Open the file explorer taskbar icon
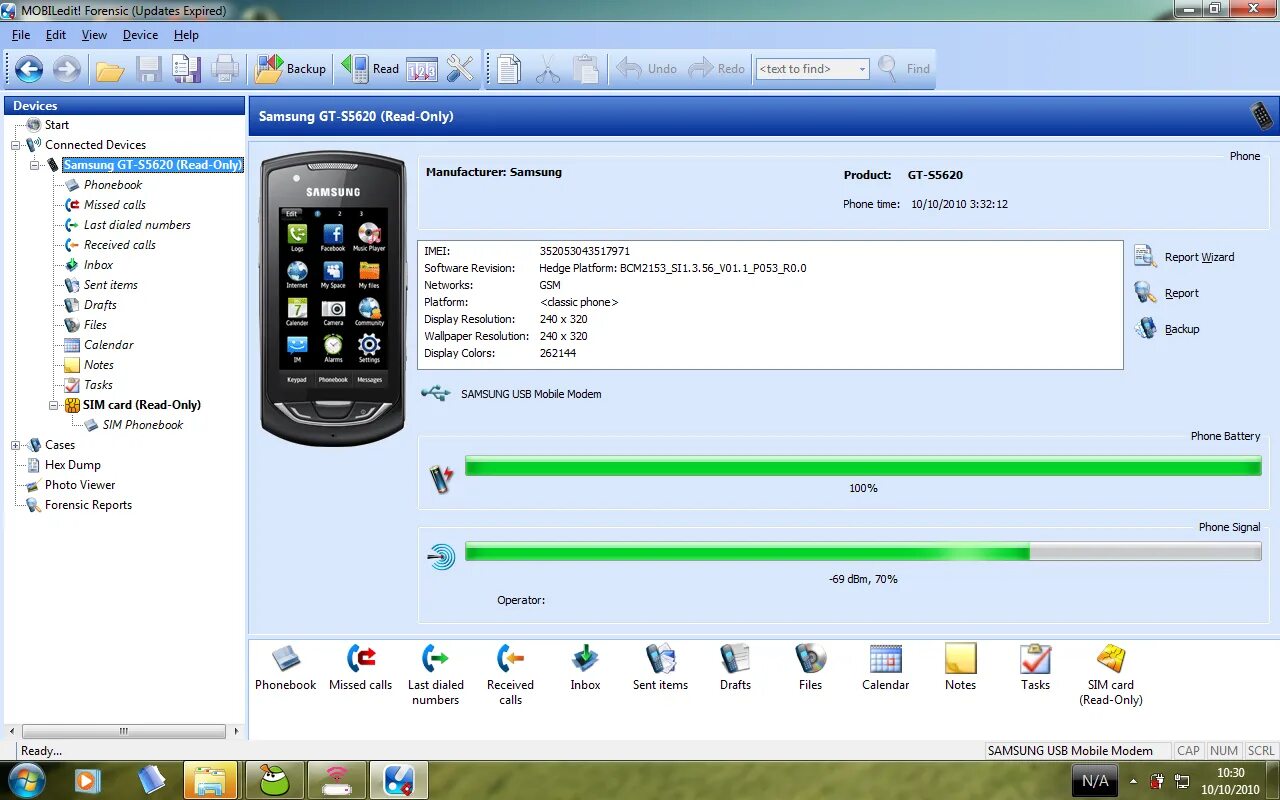This screenshot has height=800, width=1280. pyautogui.click(x=210, y=780)
